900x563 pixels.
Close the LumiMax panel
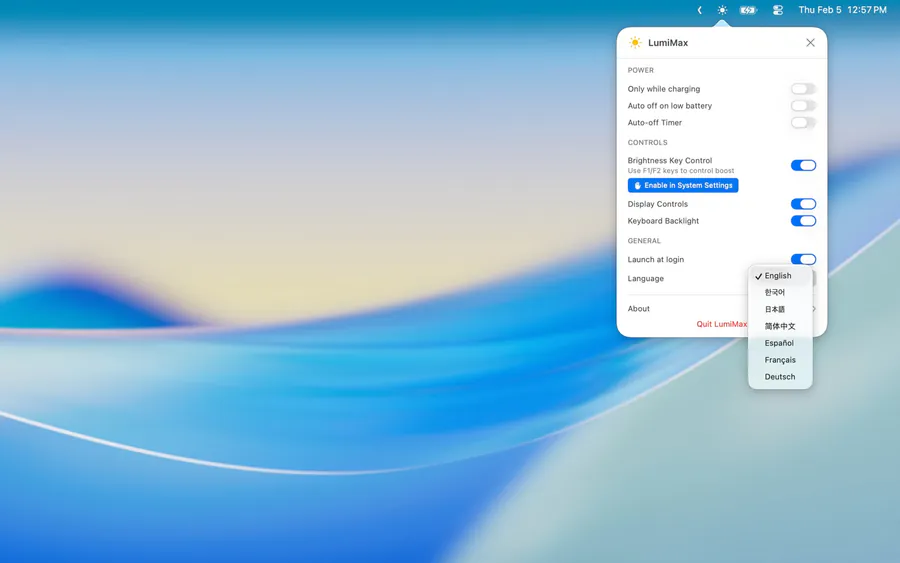(810, 42)
